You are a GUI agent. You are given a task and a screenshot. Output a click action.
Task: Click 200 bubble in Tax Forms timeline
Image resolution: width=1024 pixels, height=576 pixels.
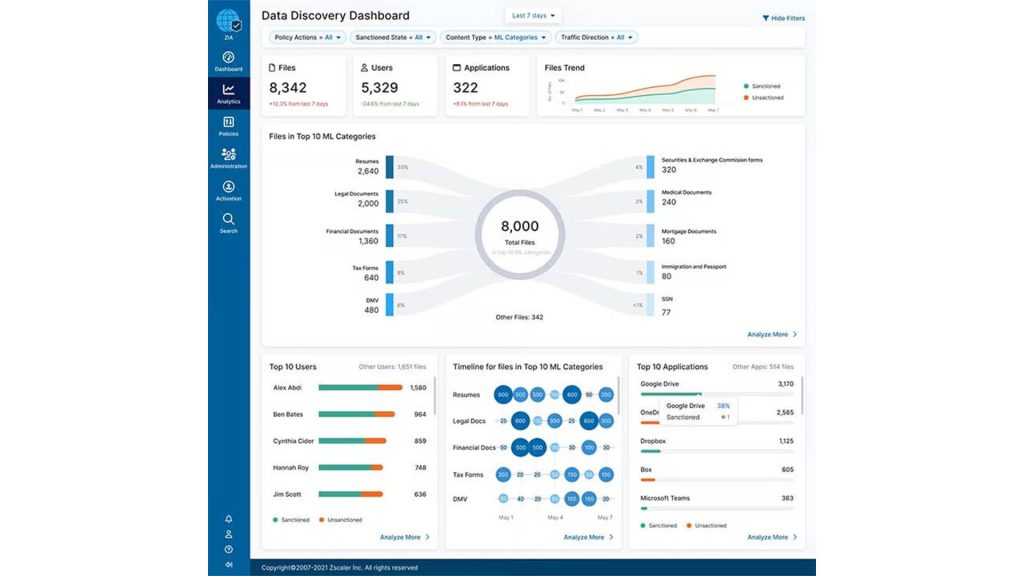(503, 475)
